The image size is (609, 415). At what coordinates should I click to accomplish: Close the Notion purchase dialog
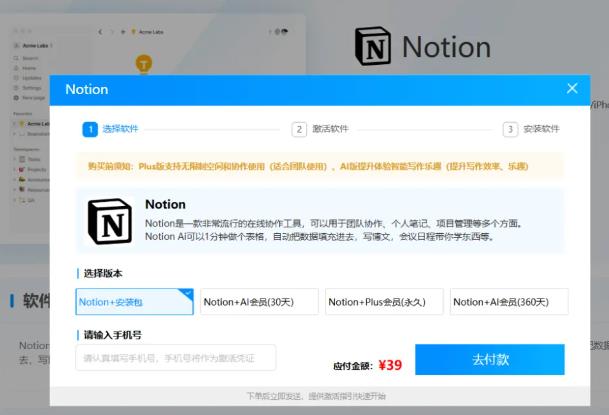point(572,89)
